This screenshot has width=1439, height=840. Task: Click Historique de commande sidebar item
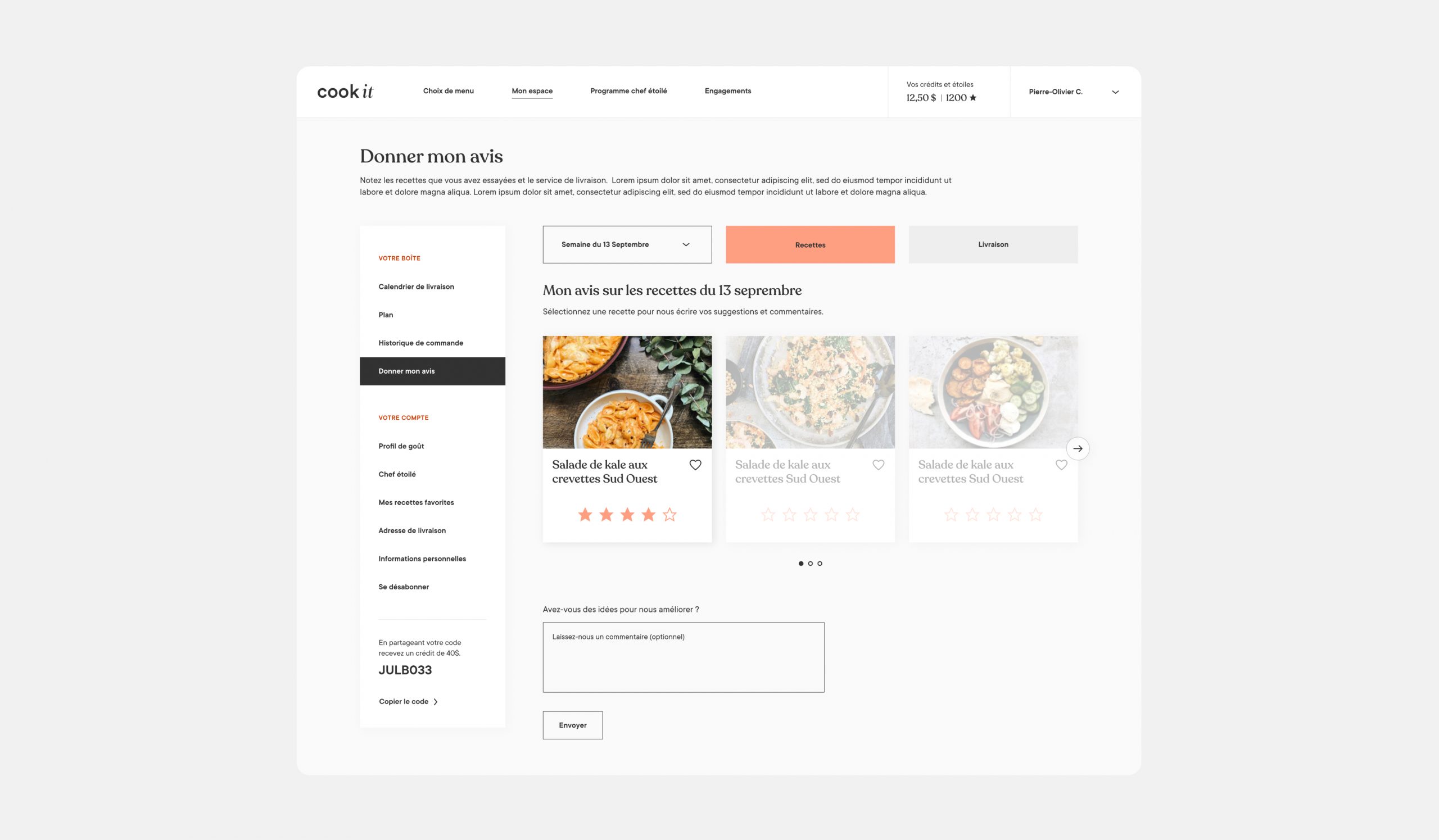(421, 343)
